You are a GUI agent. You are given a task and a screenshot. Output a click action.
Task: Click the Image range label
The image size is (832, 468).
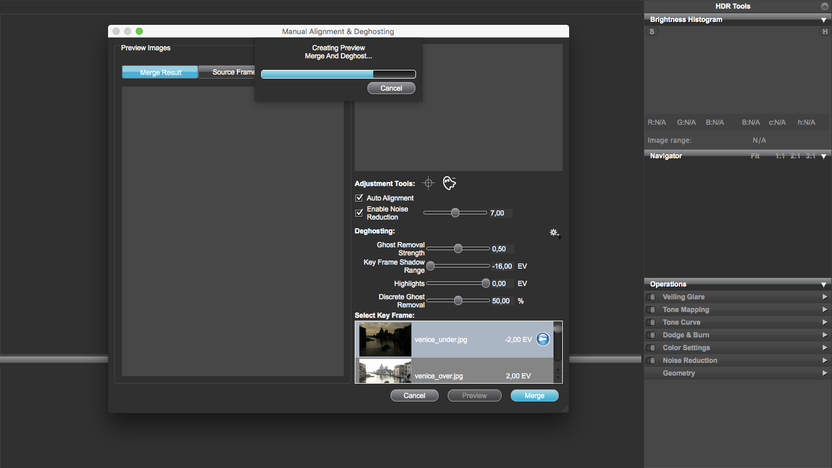(x=669, y=141)
